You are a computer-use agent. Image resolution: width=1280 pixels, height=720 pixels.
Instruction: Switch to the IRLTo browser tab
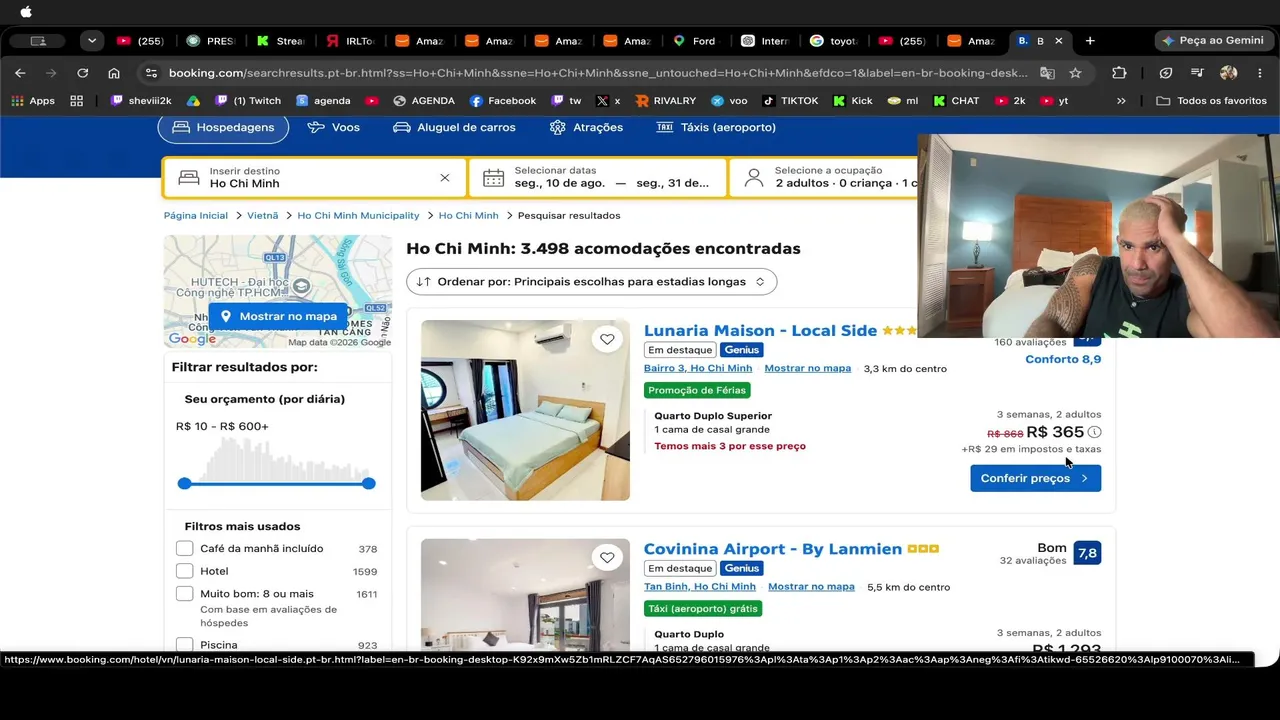pos(350,41)
